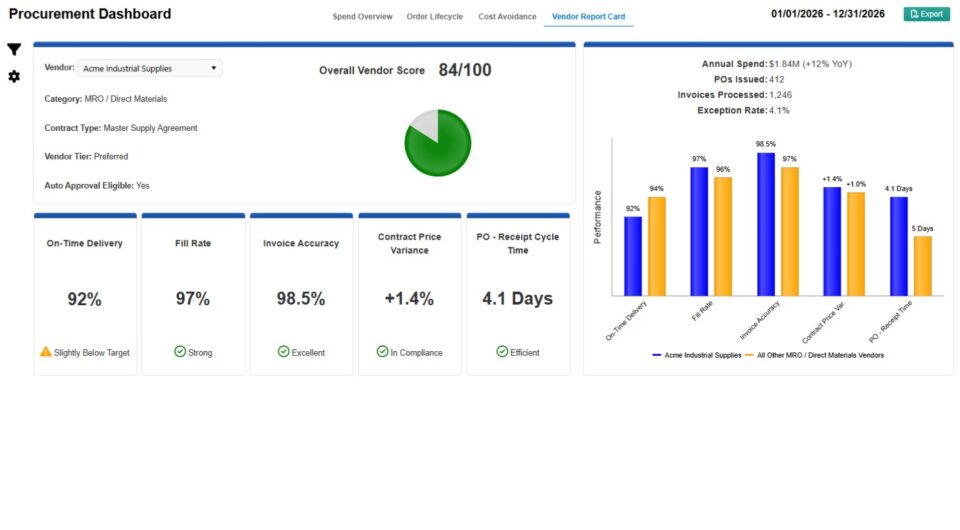Click the blue 98.5% Invoice Accuracy bar

(766, 224)
